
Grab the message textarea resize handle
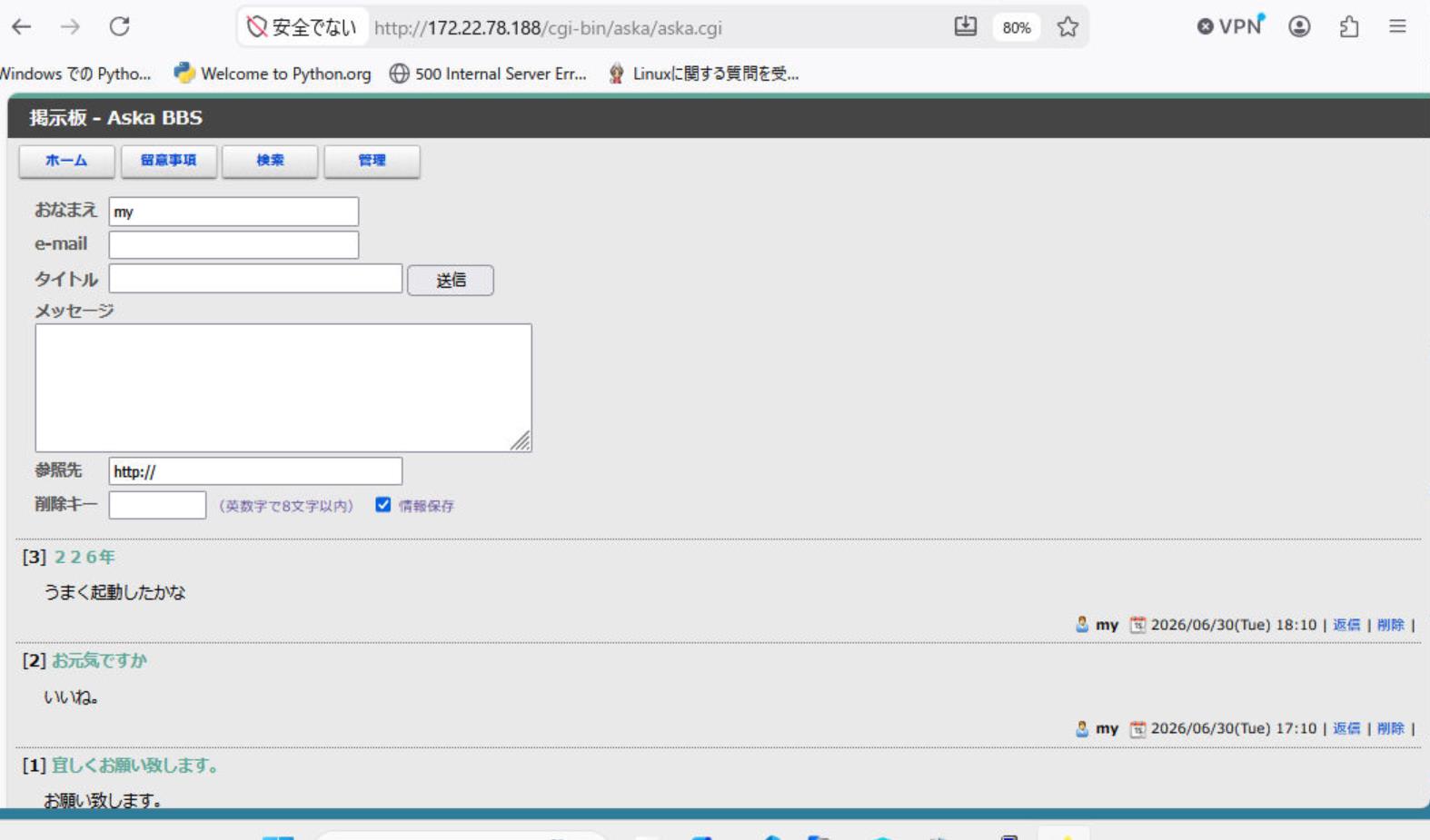[x=521, y=441]
